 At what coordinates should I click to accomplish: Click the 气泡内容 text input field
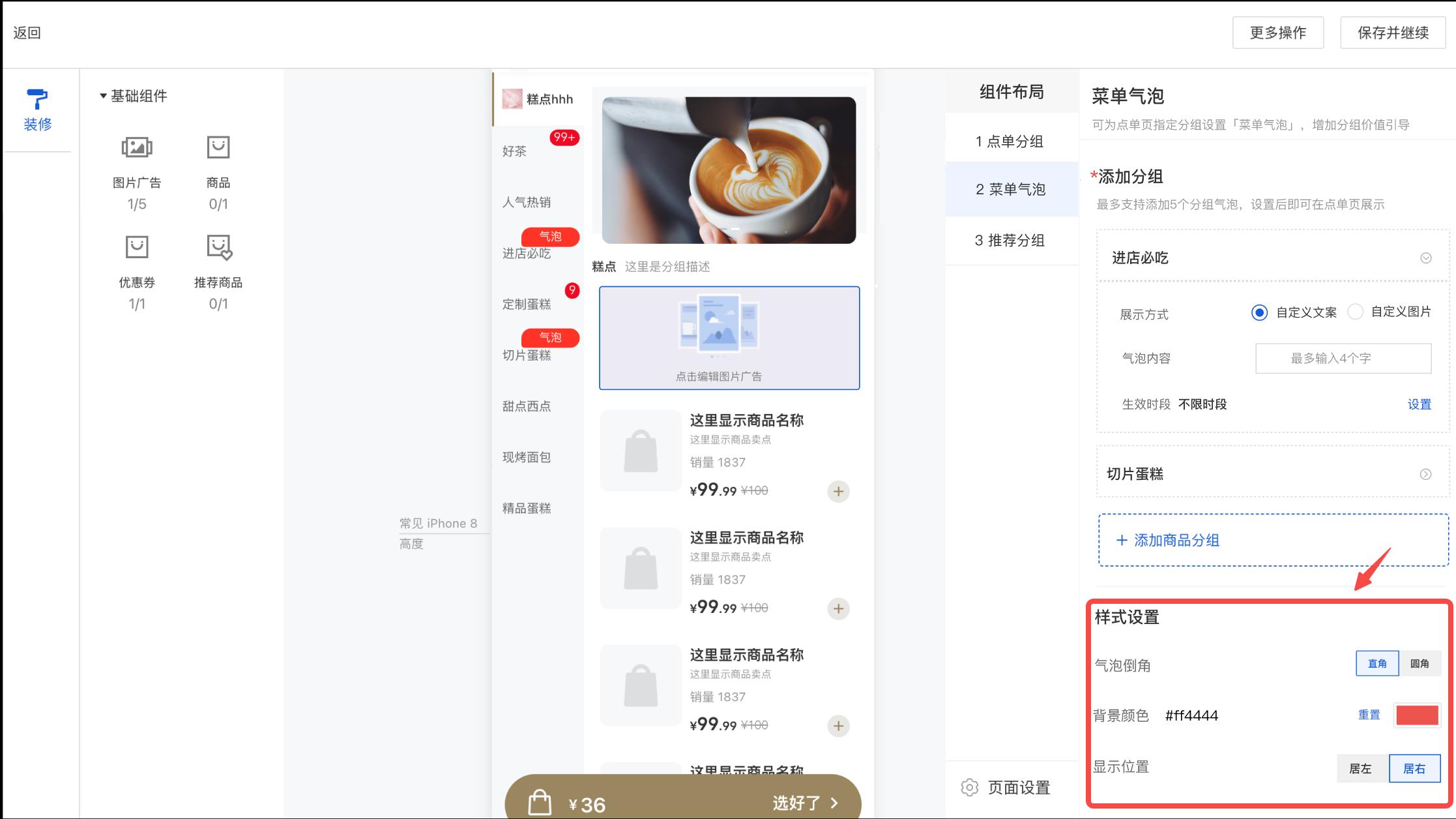pos(1344,358)
